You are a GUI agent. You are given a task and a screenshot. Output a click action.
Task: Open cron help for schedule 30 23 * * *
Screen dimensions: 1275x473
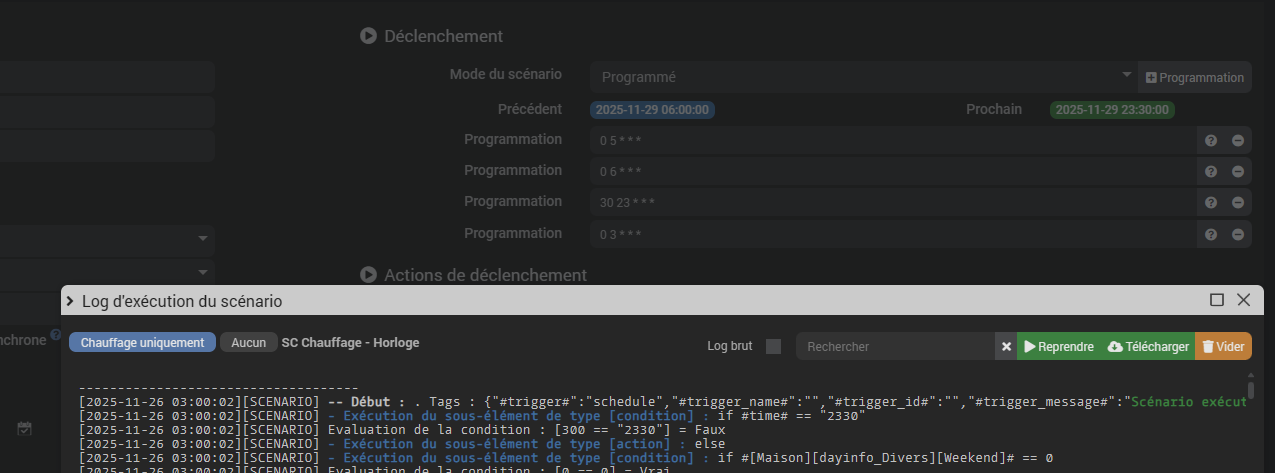point(1210,203)
